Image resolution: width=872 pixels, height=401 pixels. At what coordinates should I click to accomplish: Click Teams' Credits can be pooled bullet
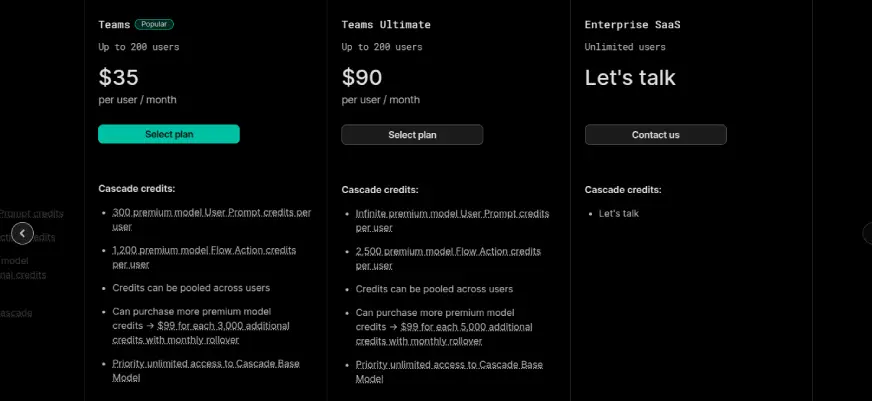[x=191, y=288]
